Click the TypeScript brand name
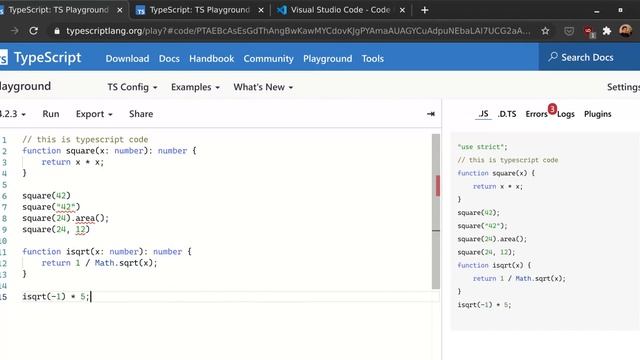640x360 pixels. click(47, 58)
